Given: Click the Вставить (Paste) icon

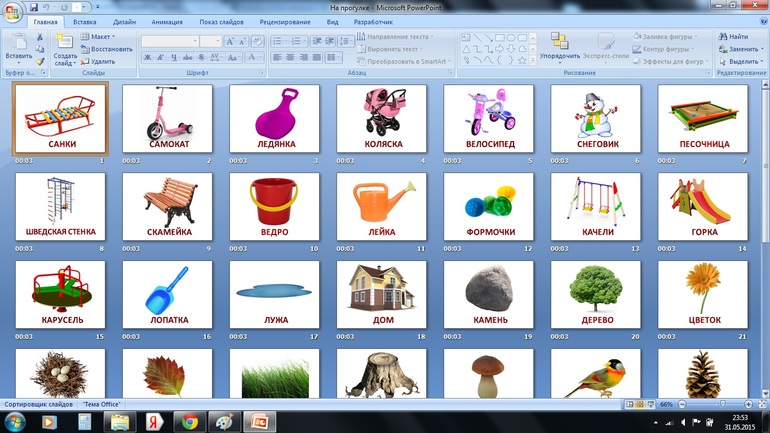Looking at the screenshot, I should click(18, 44).
